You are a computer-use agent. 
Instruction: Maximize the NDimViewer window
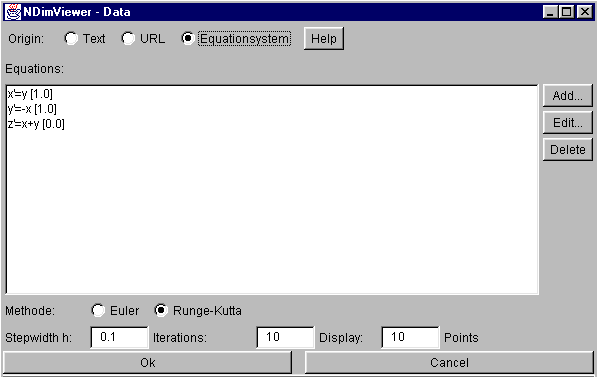point(566,12)
